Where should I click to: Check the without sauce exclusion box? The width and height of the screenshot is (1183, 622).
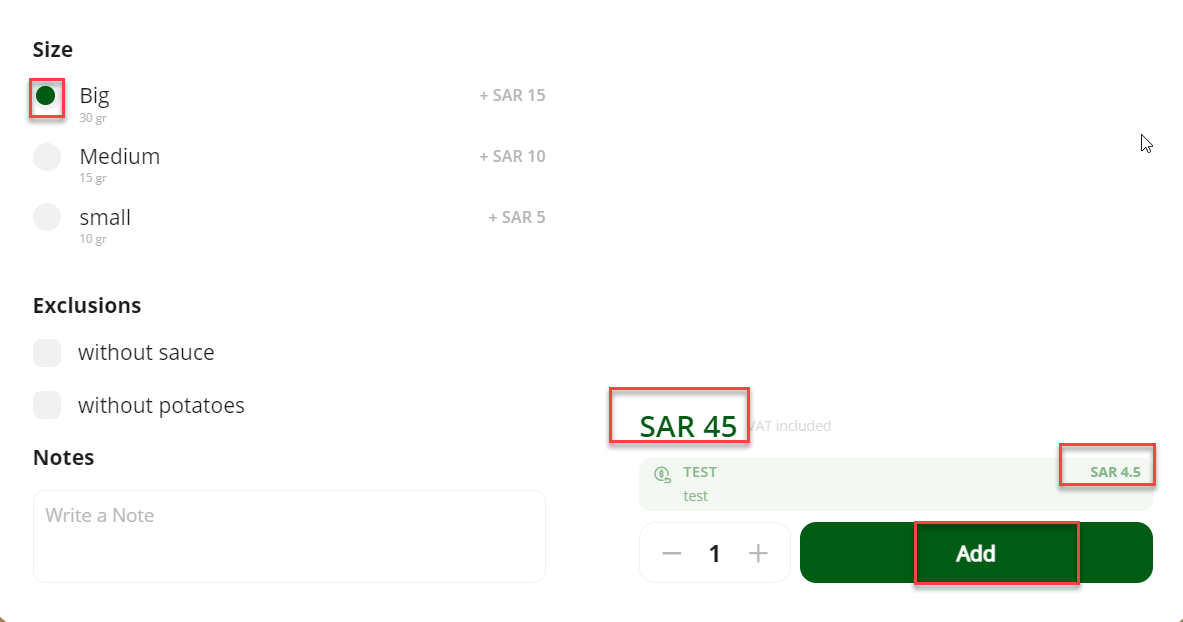click(x=47, y=353)
